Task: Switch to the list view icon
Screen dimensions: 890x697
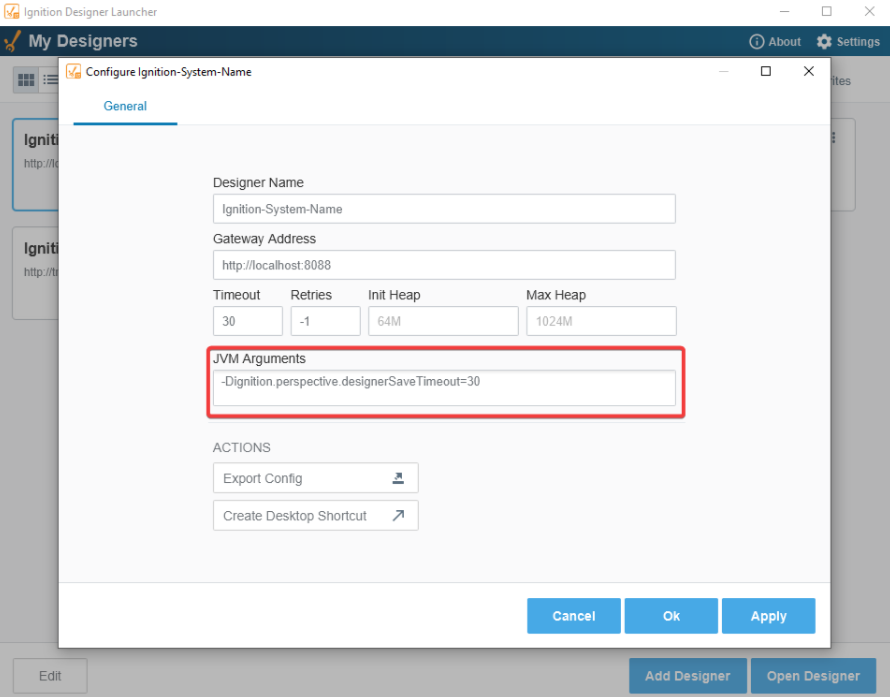Action: 50,80
